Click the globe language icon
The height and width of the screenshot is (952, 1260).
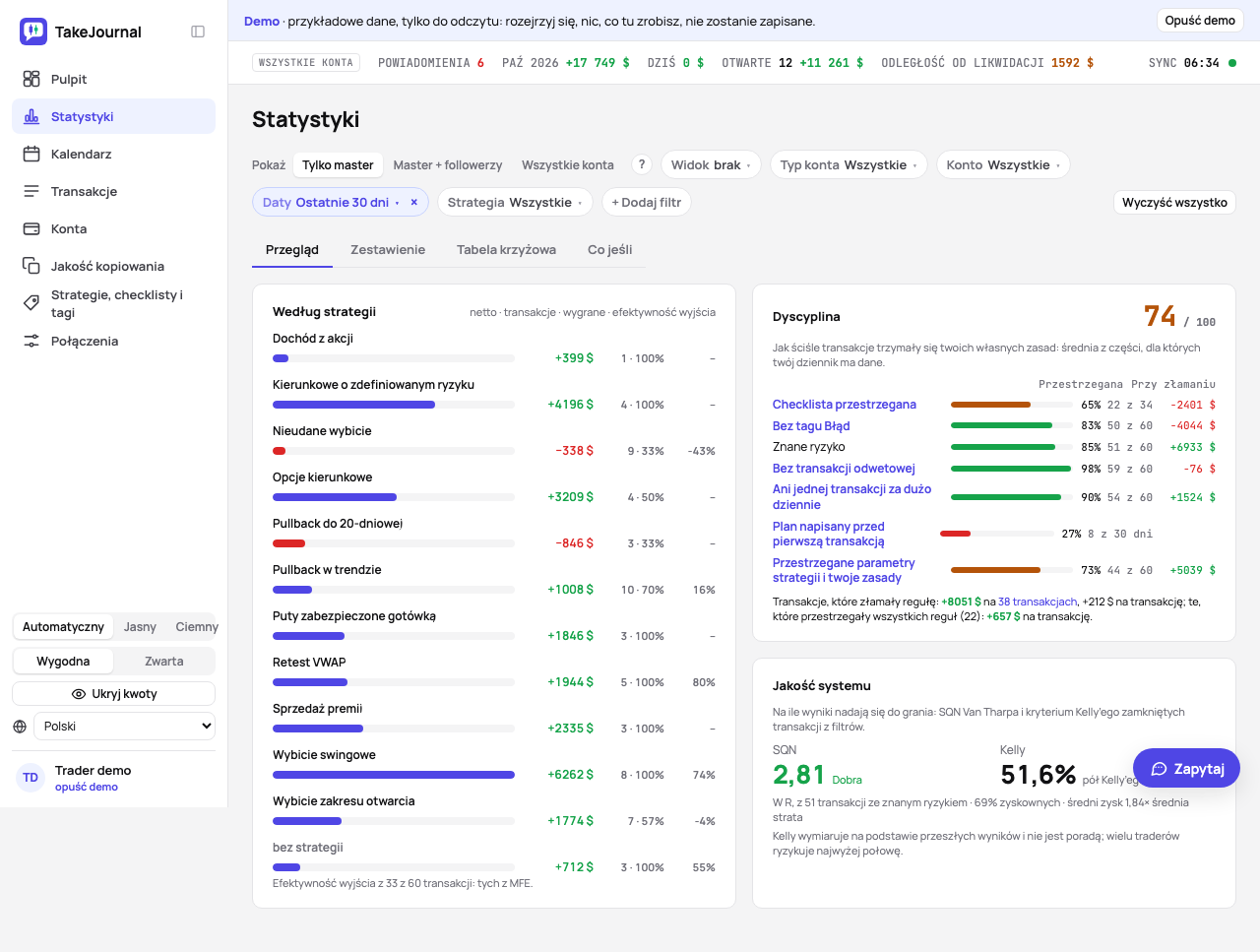click(20, 727)
